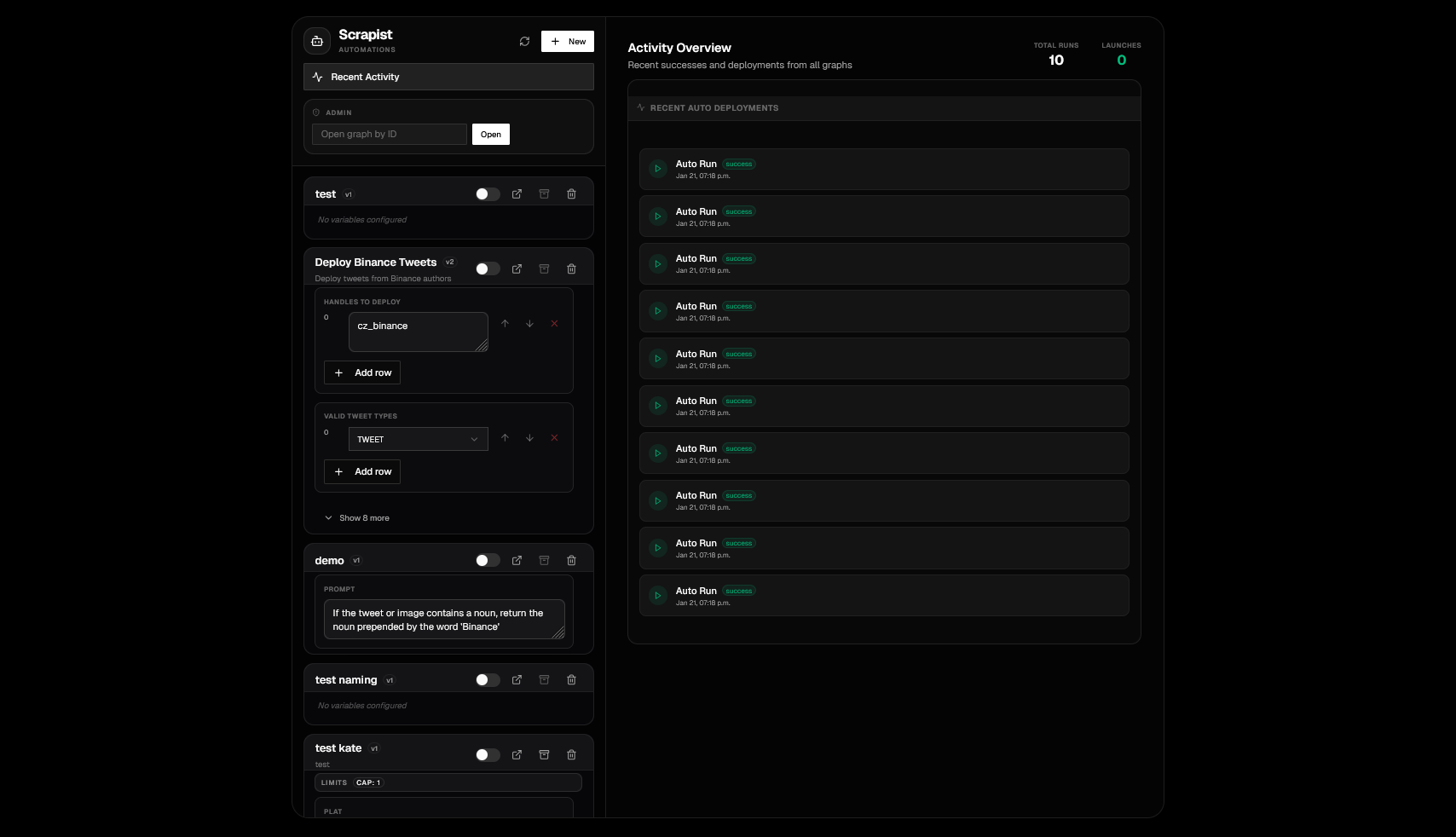1456x837 pixels.
Task: Move the TWEET row down with arrow icon
Action: pos(529,438)
